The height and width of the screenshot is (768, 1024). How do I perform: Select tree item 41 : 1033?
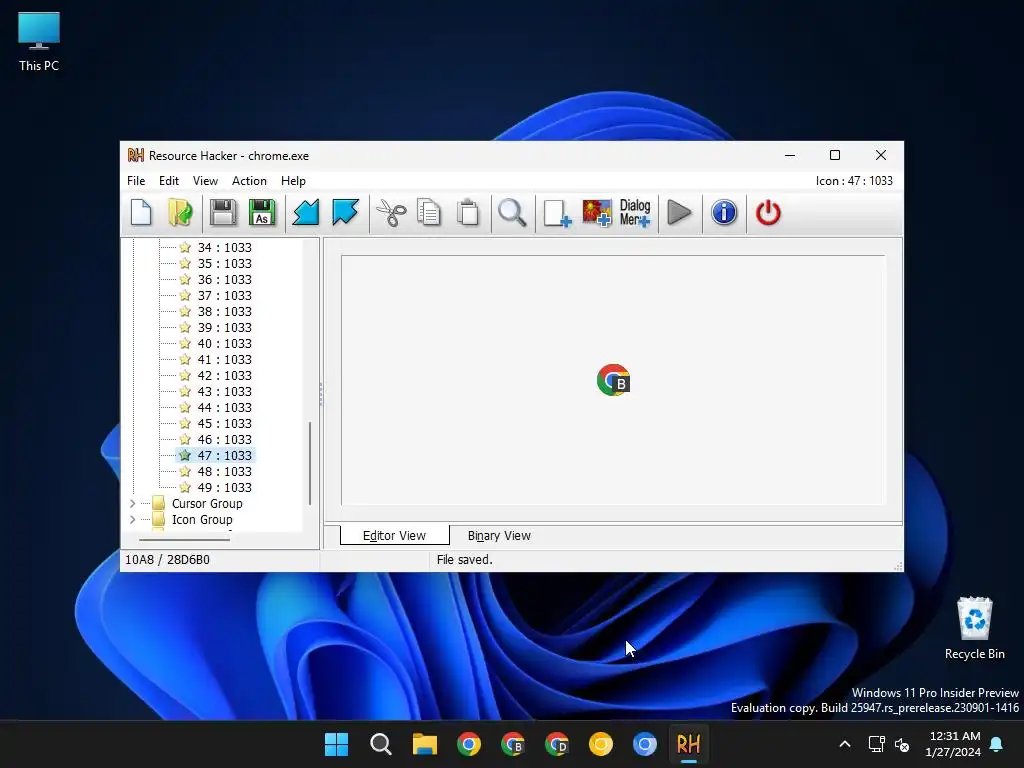pyautogui.click(x=224, y=359)
